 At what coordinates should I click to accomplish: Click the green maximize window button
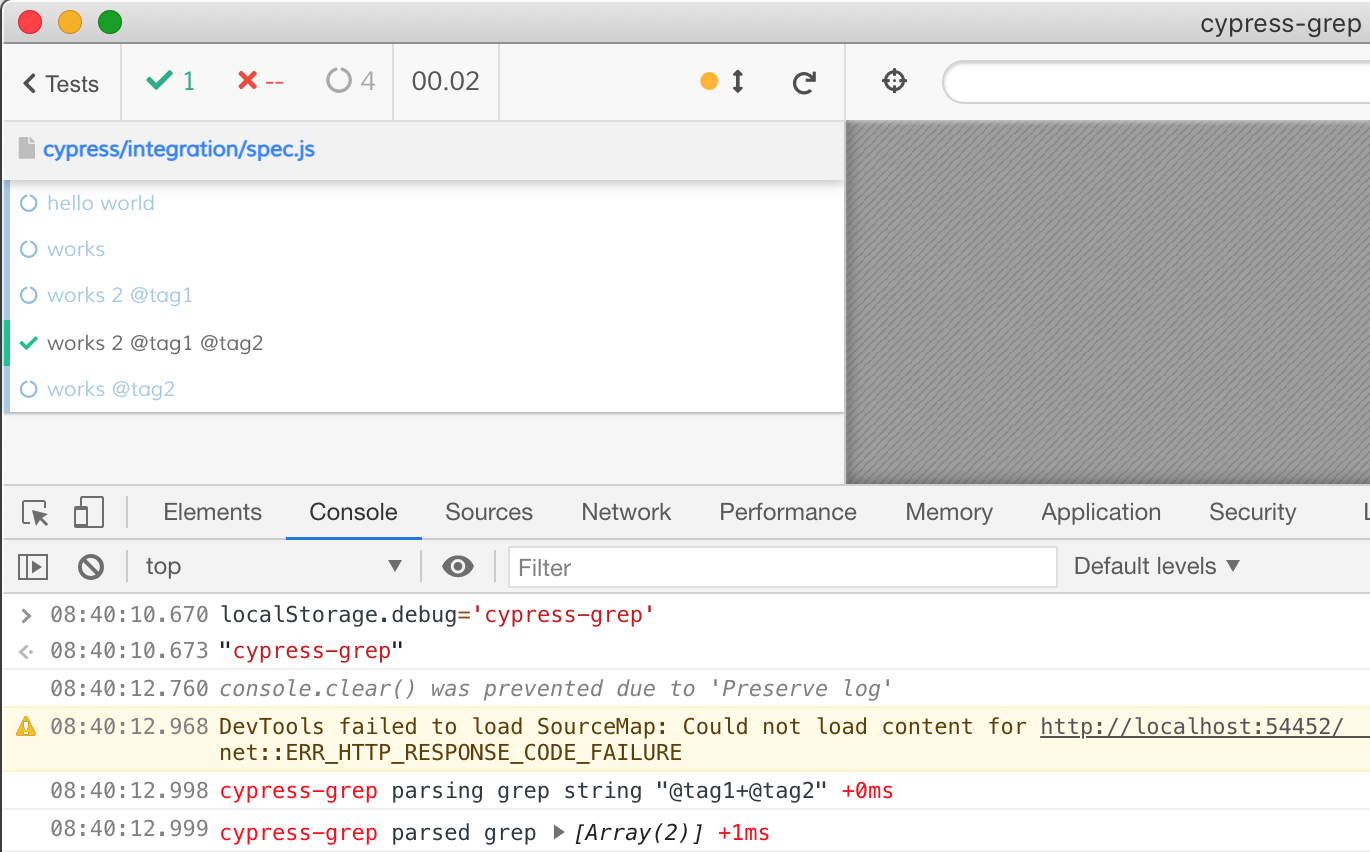pyautogui.click(x=109, y=21)
